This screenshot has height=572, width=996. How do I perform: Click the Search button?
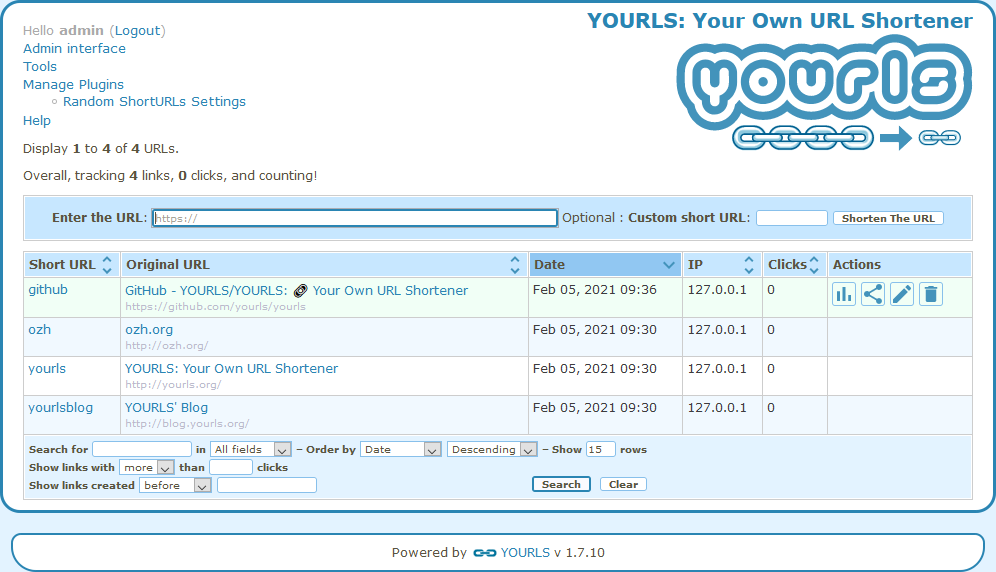coord(561,484)
